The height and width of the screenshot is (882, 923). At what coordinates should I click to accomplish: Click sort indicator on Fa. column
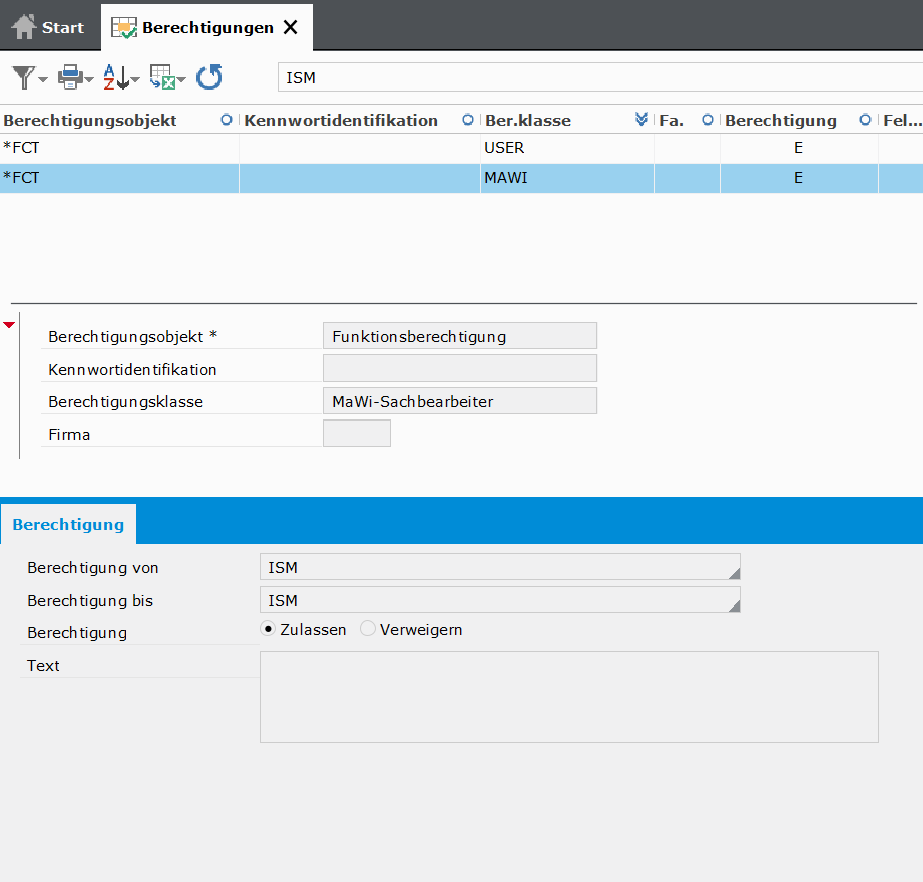(708, 120)
